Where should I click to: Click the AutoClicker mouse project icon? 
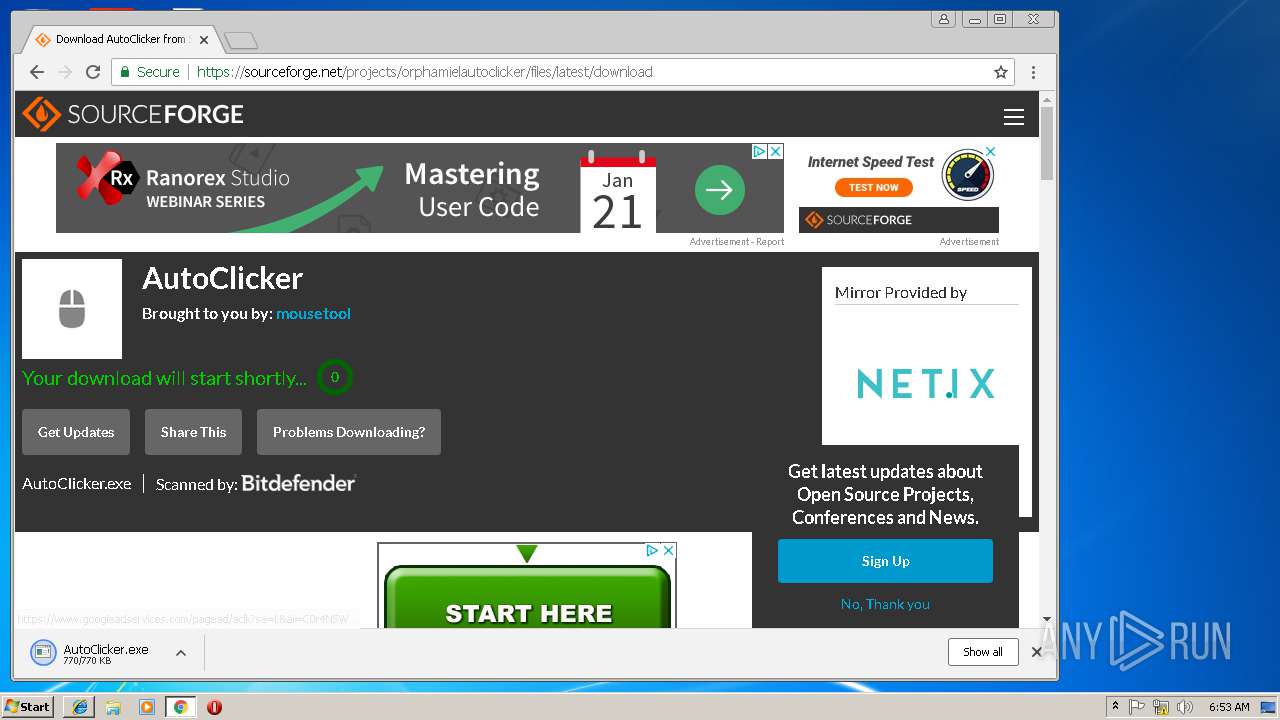tap(72, 309)
